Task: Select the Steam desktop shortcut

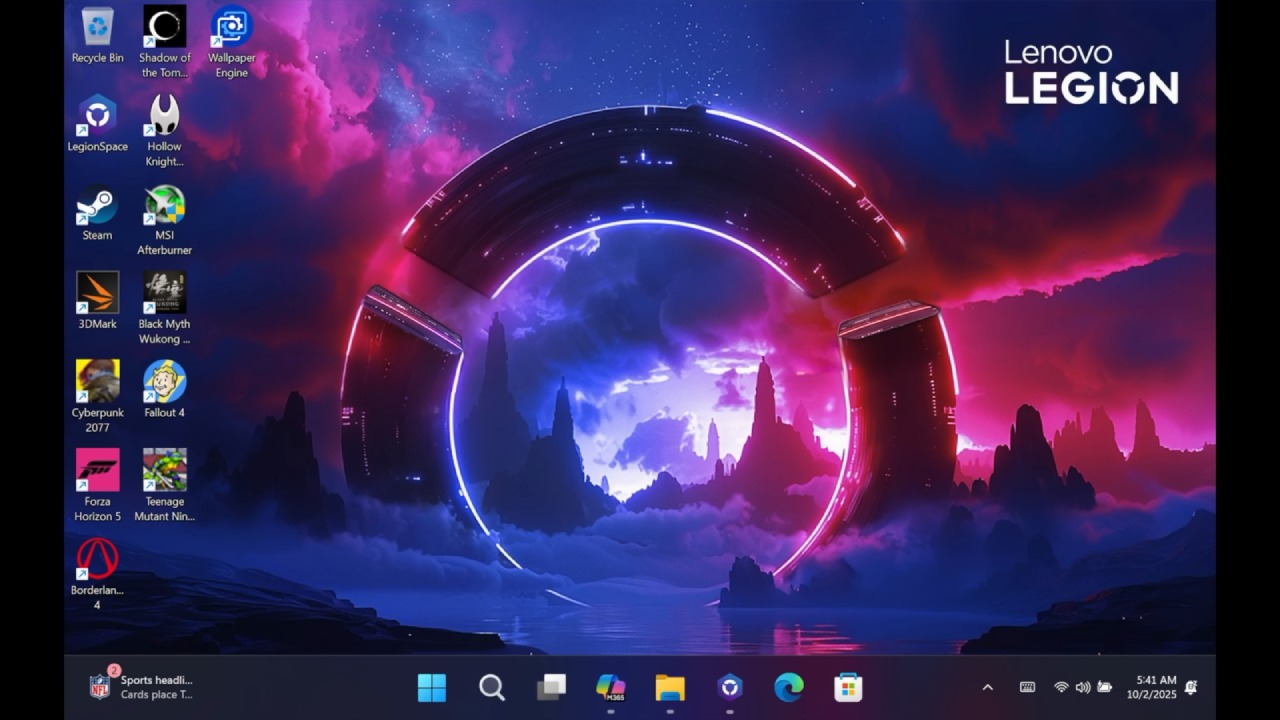Action: 97,213
